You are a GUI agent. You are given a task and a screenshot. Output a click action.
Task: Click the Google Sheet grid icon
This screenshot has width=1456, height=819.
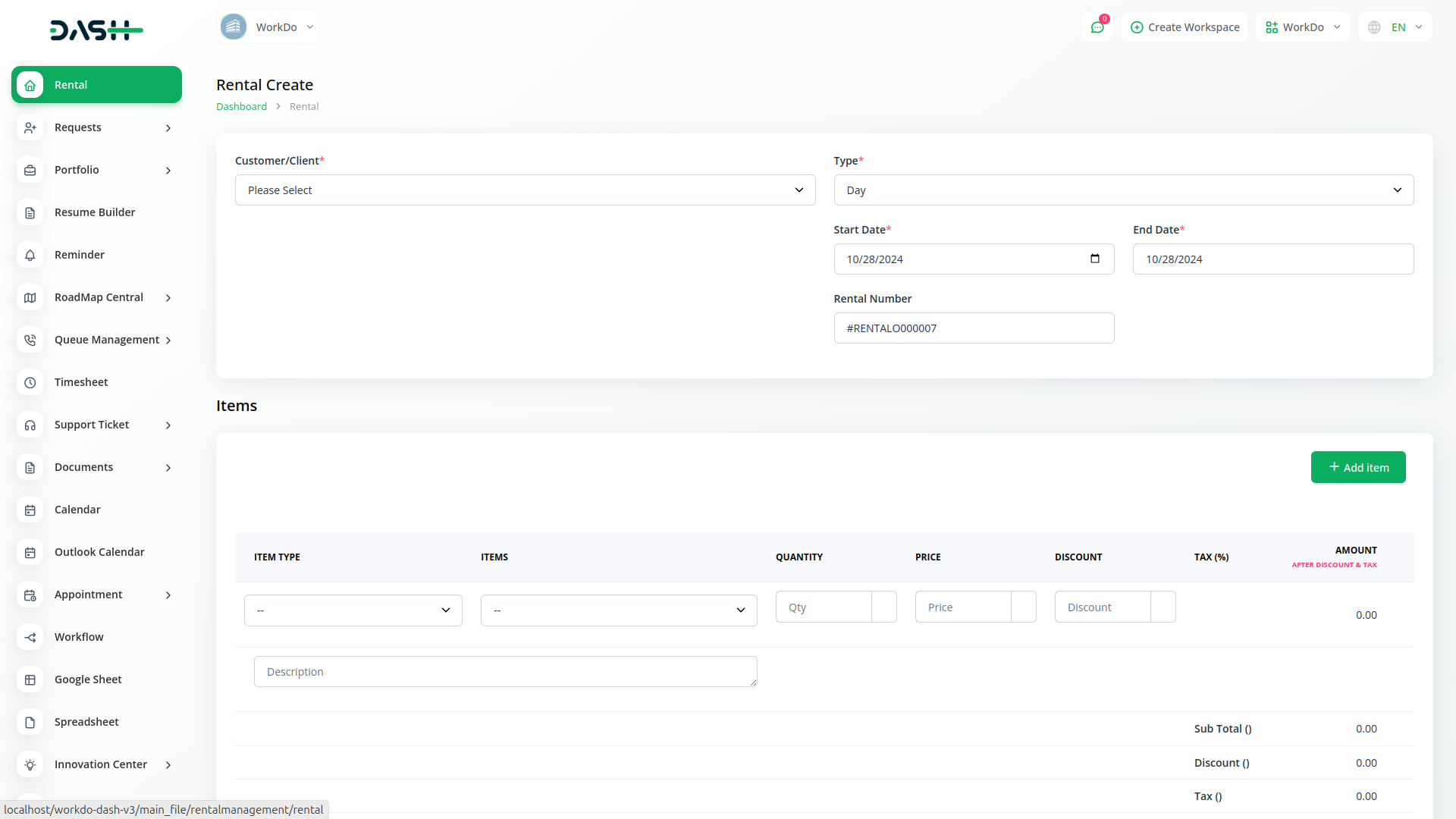30,679
